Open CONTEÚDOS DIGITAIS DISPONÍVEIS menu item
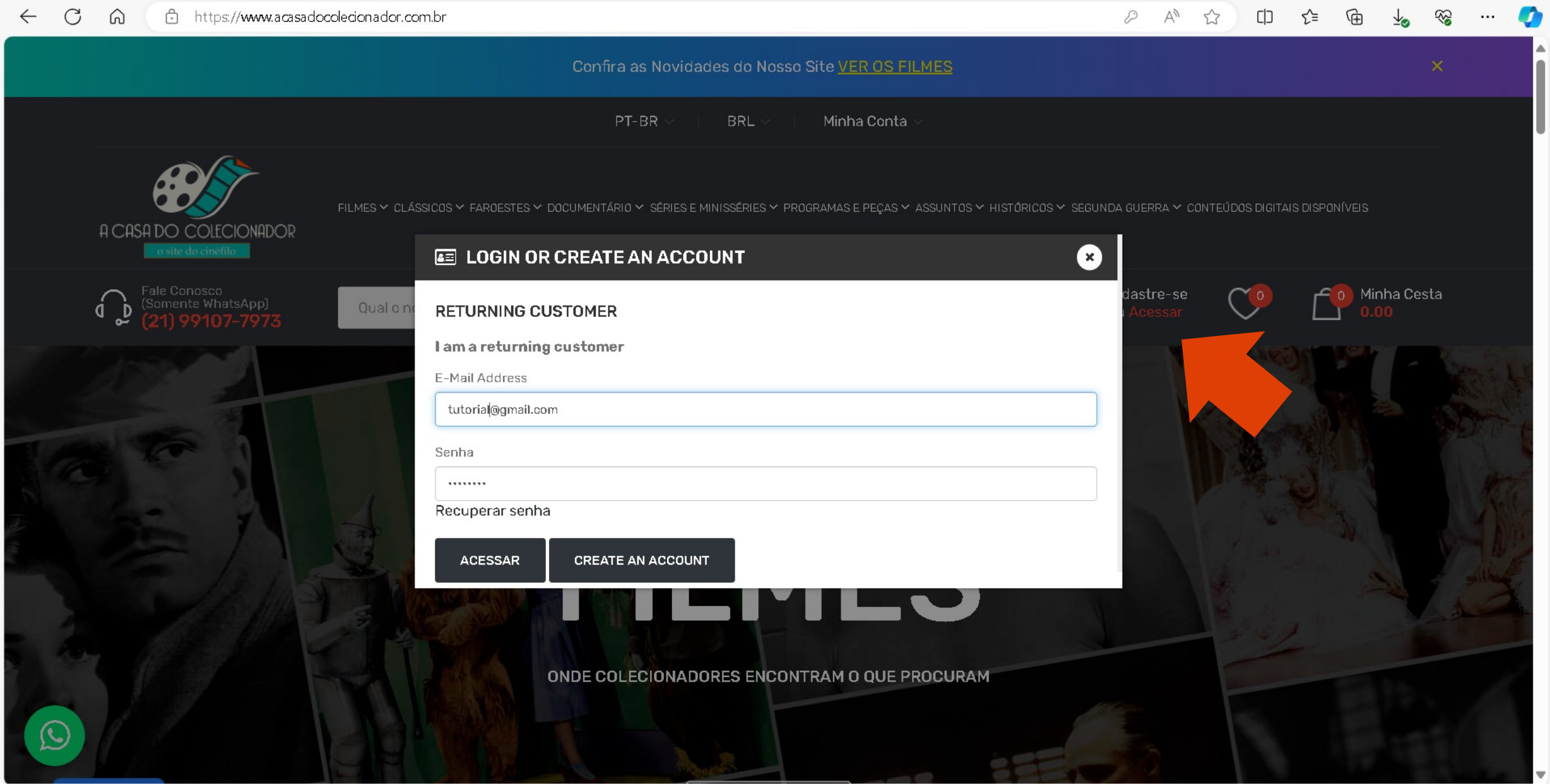Image resolution: width=1550 pixels, height=784 pixels. [x=1277, y=207]
